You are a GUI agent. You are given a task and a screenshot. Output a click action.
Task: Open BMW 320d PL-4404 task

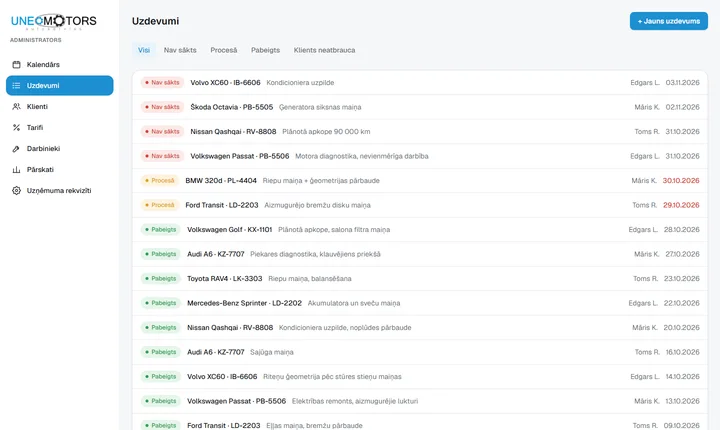[420, 181]
